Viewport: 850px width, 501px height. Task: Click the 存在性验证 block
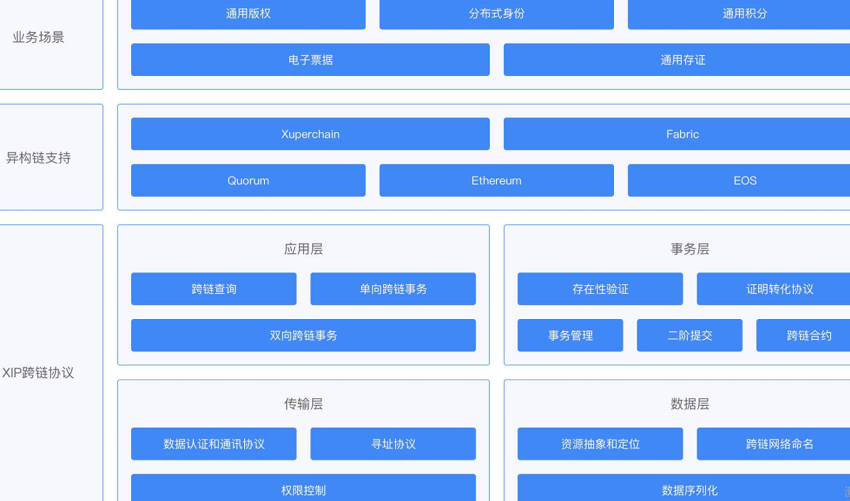tap(600, 289)
